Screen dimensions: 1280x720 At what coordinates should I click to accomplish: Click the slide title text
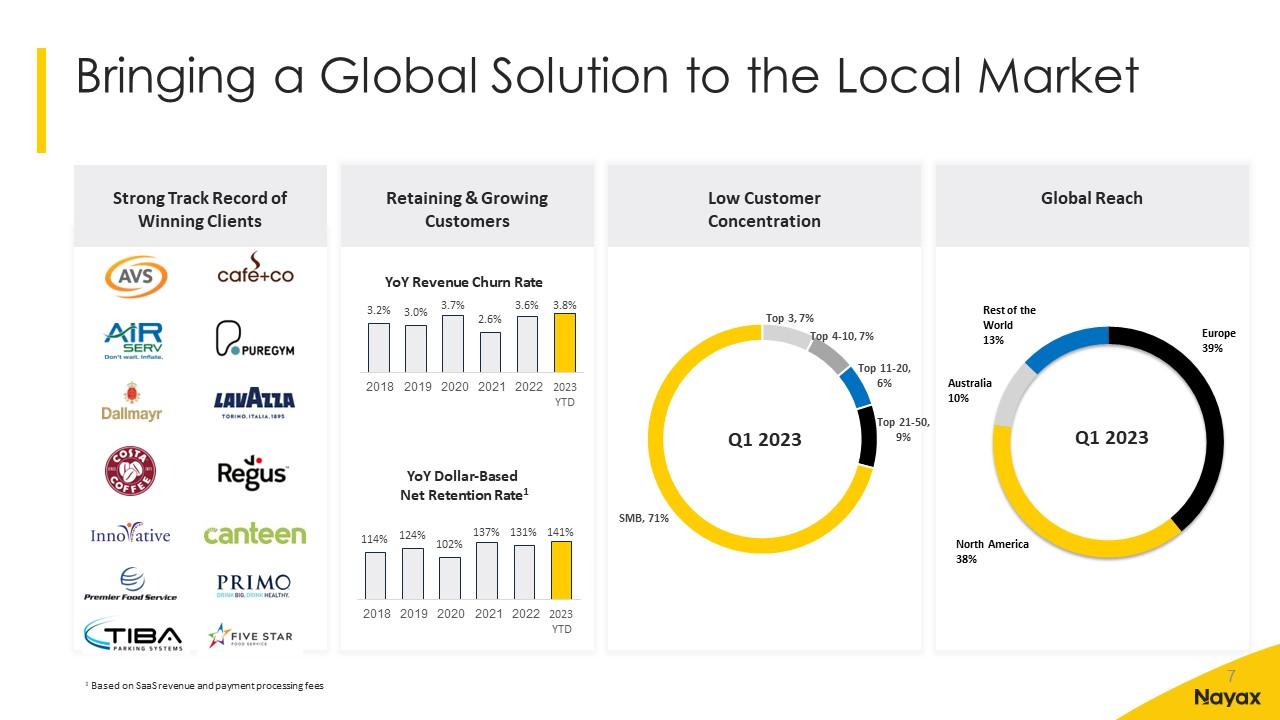[608, 77]
